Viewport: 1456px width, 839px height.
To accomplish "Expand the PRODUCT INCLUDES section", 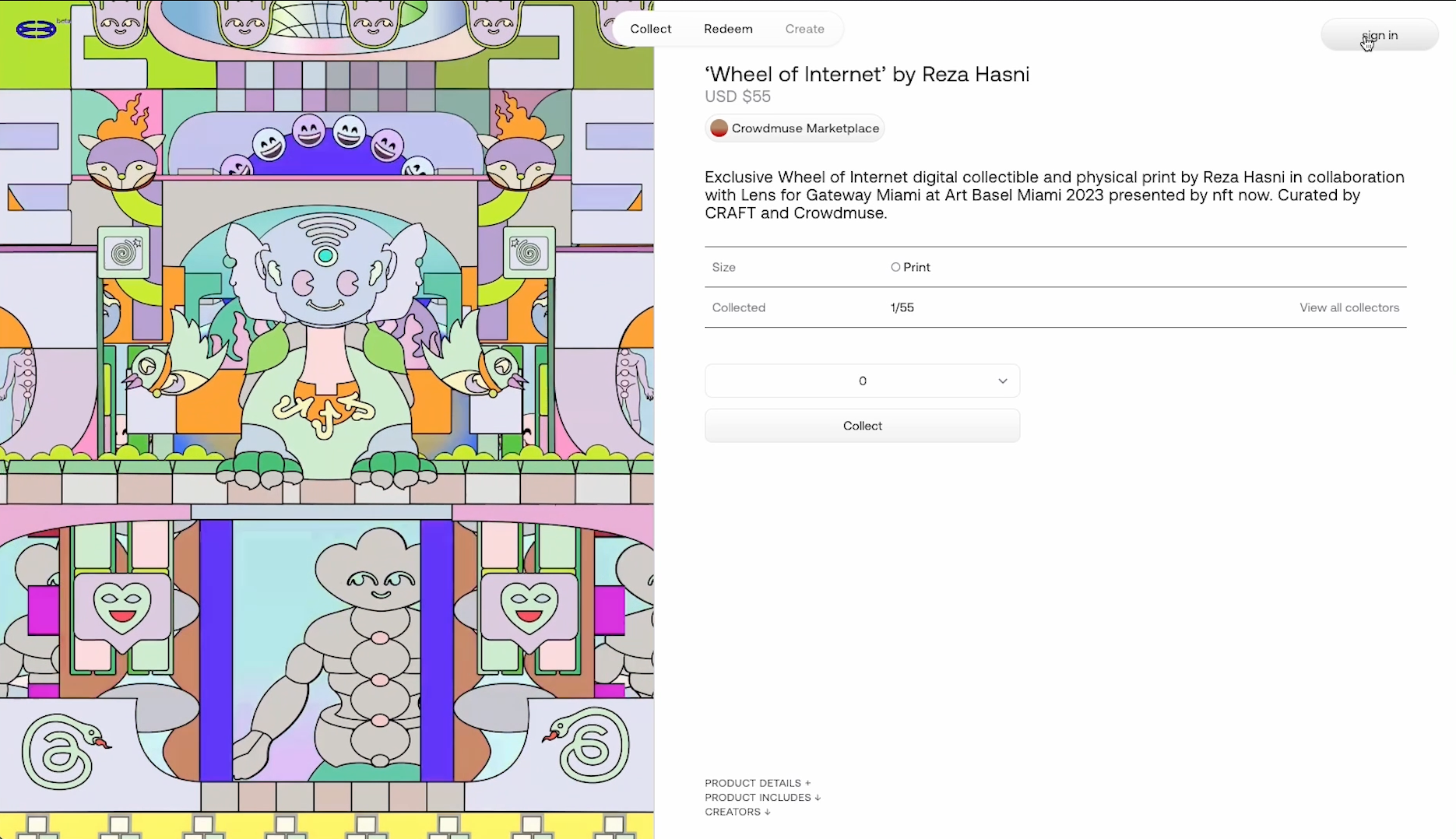I will (x=762, y=797).
